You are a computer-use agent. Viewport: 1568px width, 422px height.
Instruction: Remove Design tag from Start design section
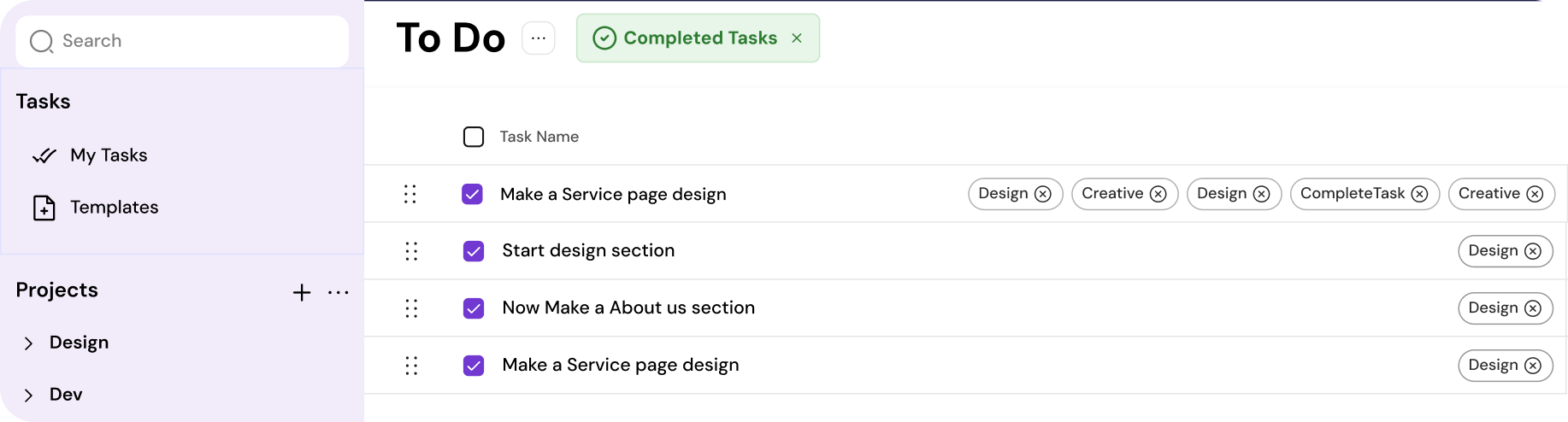1533,251
